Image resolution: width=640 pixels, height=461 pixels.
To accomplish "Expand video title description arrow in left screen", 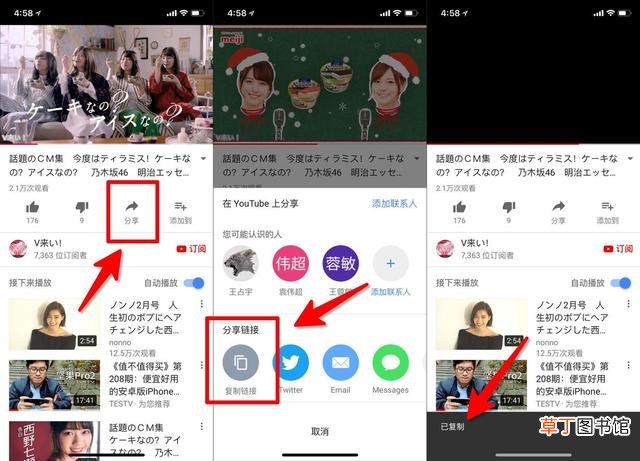I will (x=203, y=158).
